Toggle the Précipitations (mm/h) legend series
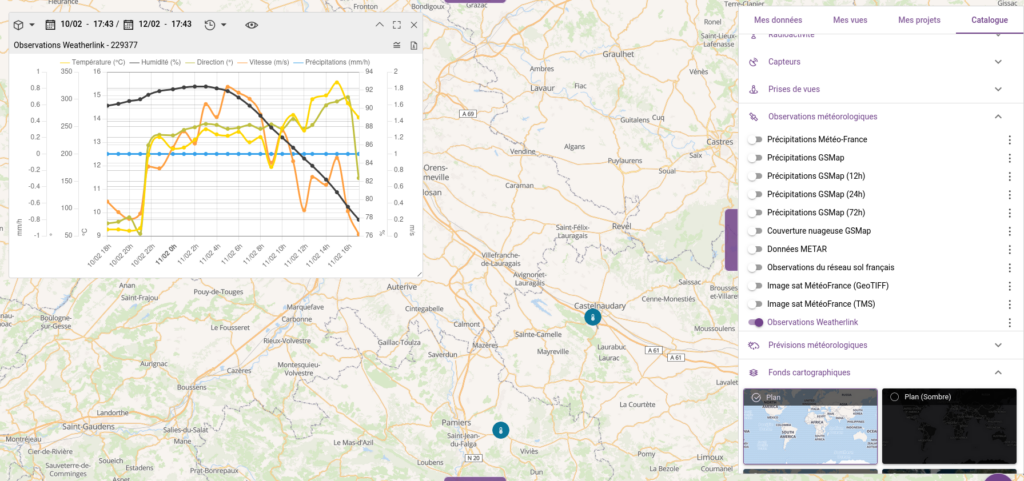The height and width of the screenshot is (481, 1024). [334, 62]
